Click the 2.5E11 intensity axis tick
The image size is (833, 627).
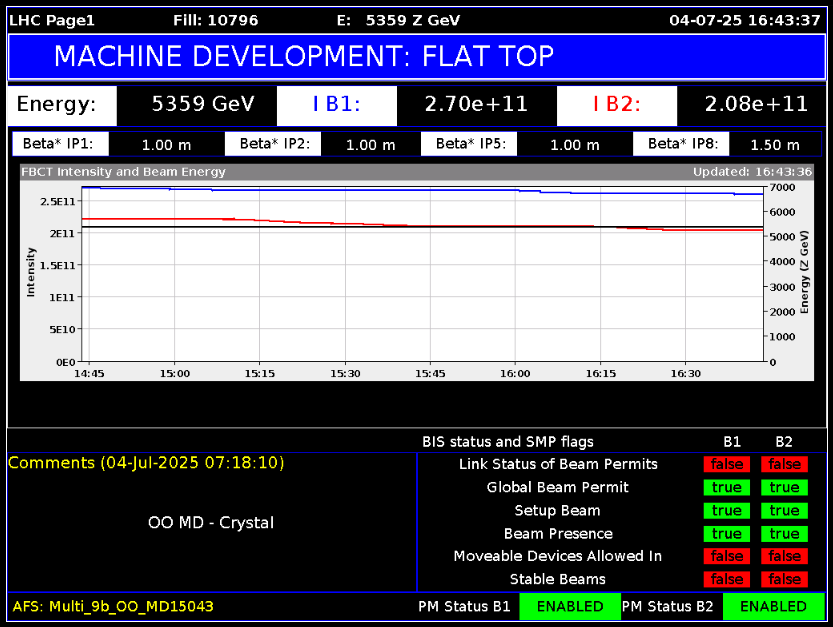(58, 201)
